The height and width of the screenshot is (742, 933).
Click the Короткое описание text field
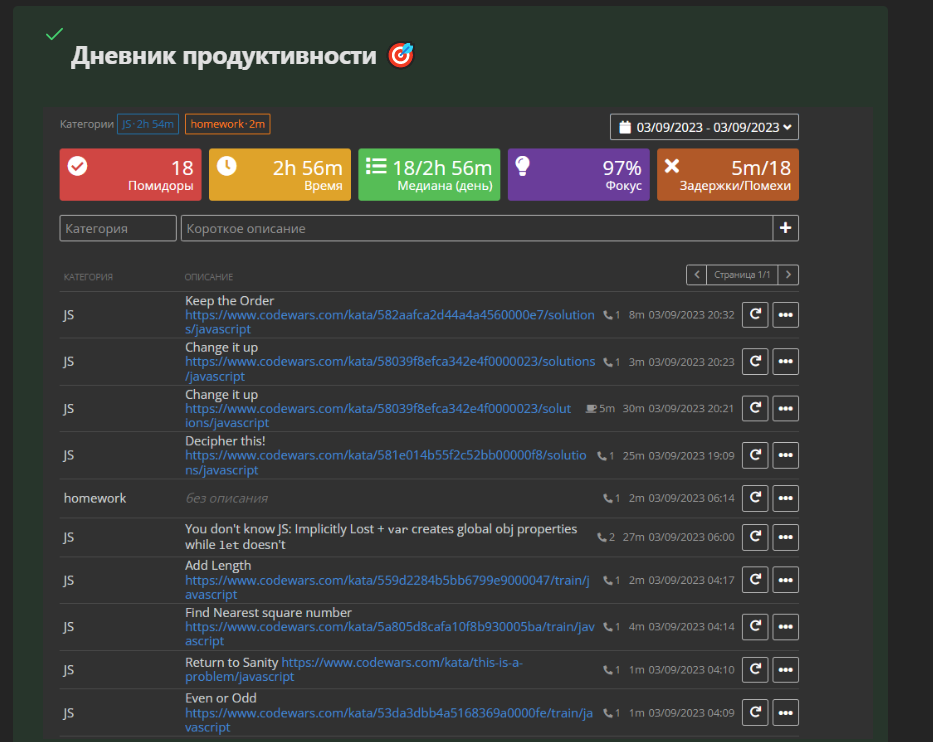point(476,229)
